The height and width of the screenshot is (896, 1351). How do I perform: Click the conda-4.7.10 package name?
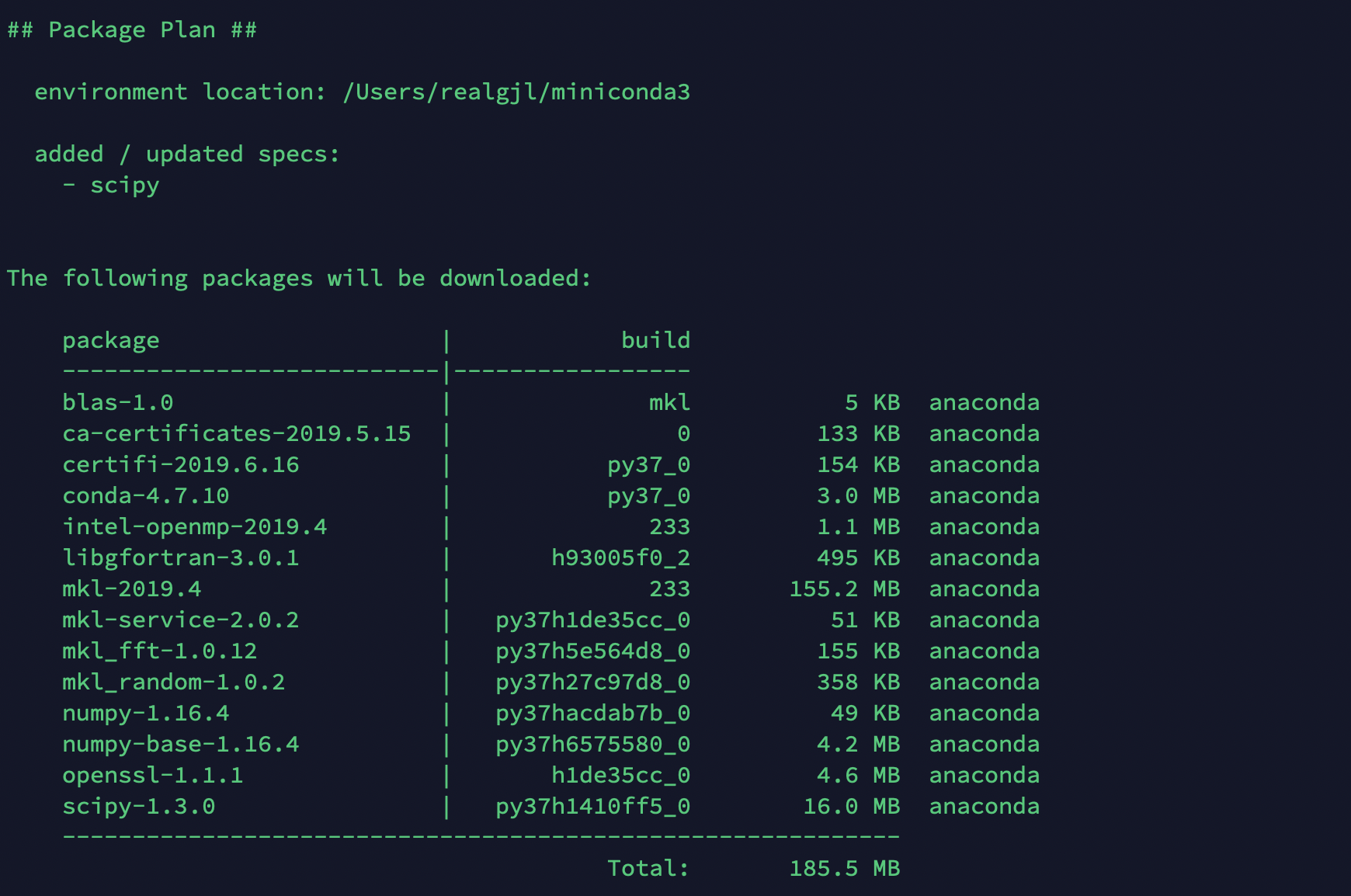click(146, 496)
